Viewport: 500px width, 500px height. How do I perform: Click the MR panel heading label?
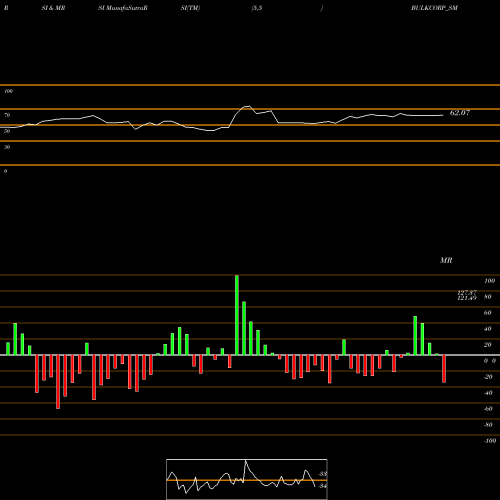click(x=446, y=260)
